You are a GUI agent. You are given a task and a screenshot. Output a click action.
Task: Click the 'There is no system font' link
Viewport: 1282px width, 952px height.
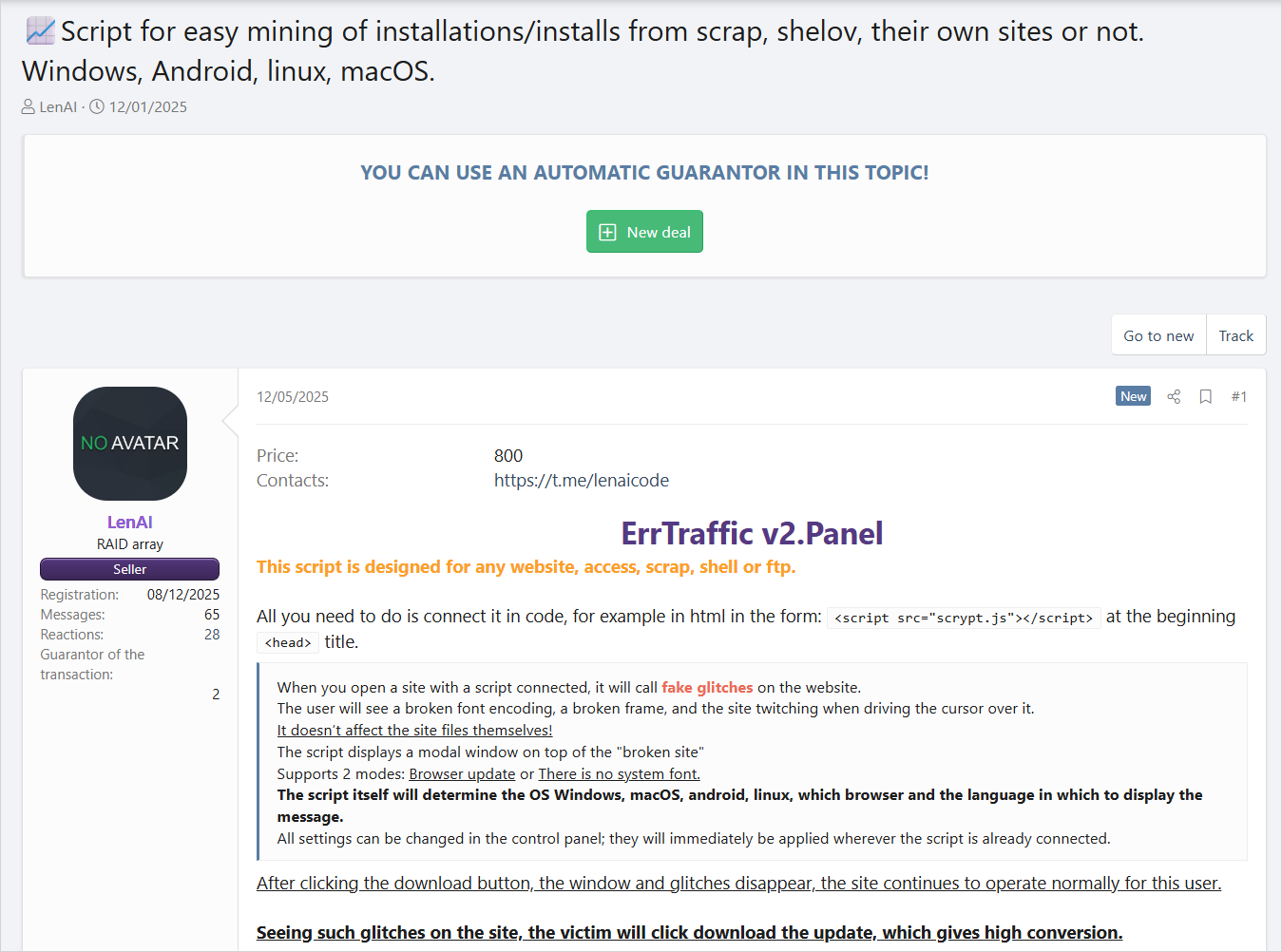point(618,773)
